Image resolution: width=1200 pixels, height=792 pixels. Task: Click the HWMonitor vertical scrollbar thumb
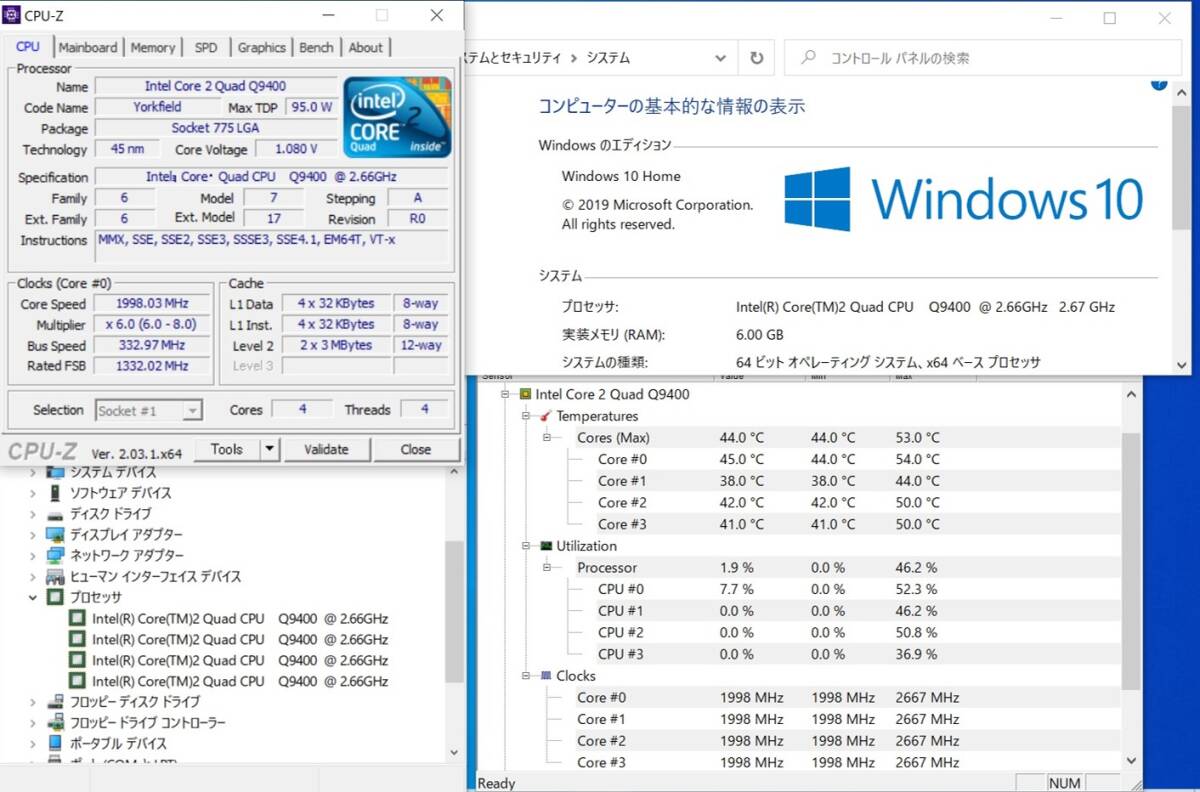[x=1130, y=560]
